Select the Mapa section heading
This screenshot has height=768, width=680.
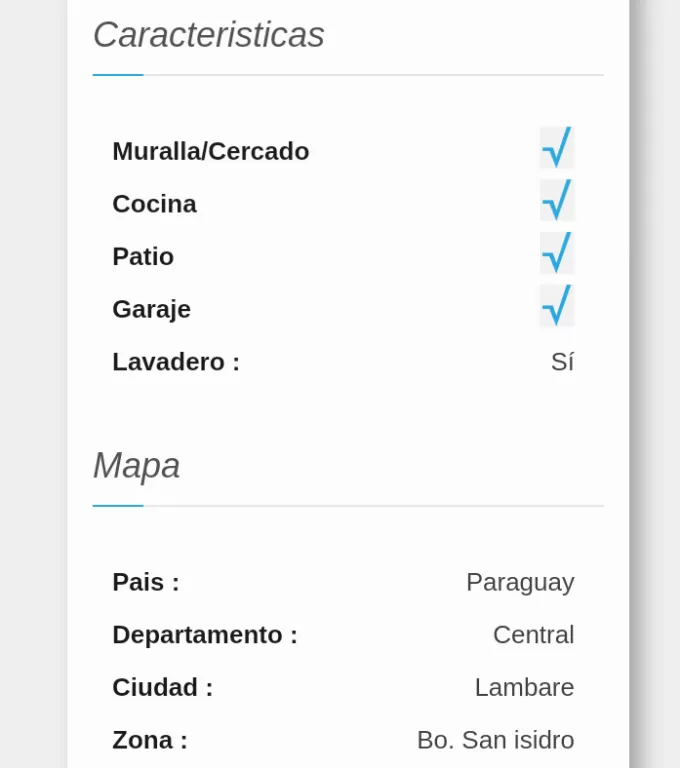pyautogui.click(x=137, y=465)
